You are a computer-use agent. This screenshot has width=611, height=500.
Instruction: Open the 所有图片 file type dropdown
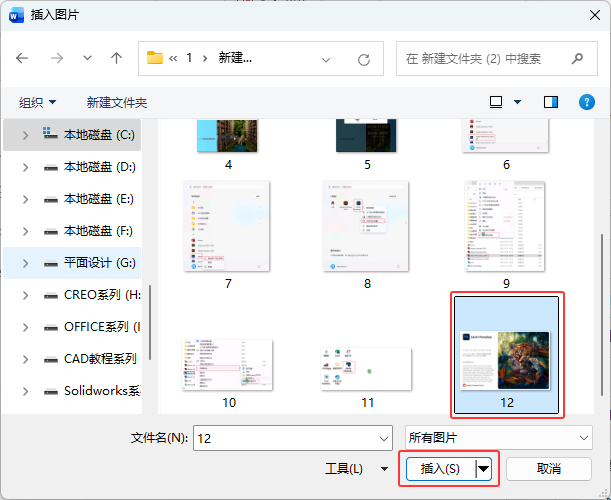pyautogui.click(x=498, y=438)
